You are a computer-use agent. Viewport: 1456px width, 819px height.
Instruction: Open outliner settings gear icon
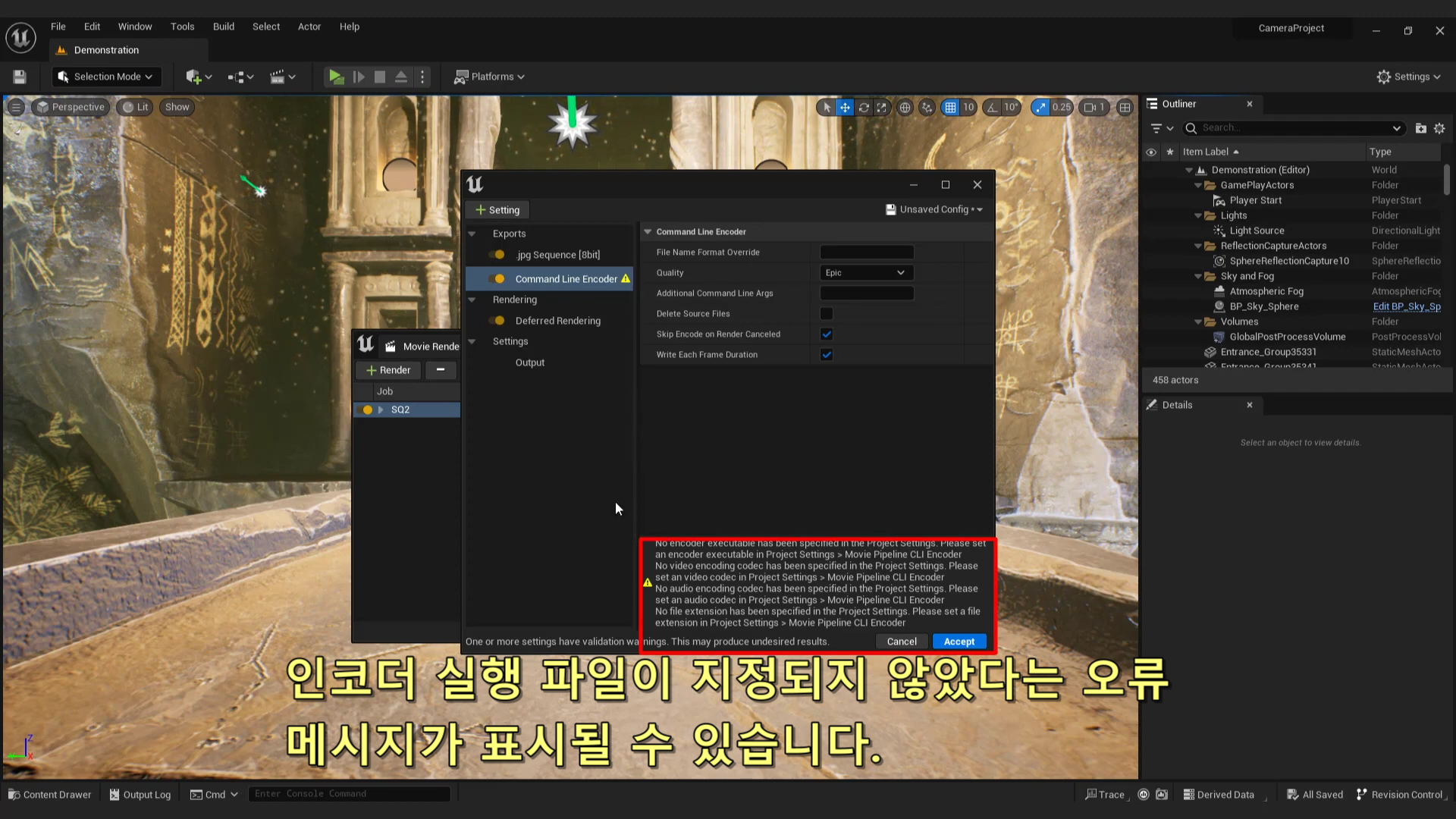pos(1439,128)
